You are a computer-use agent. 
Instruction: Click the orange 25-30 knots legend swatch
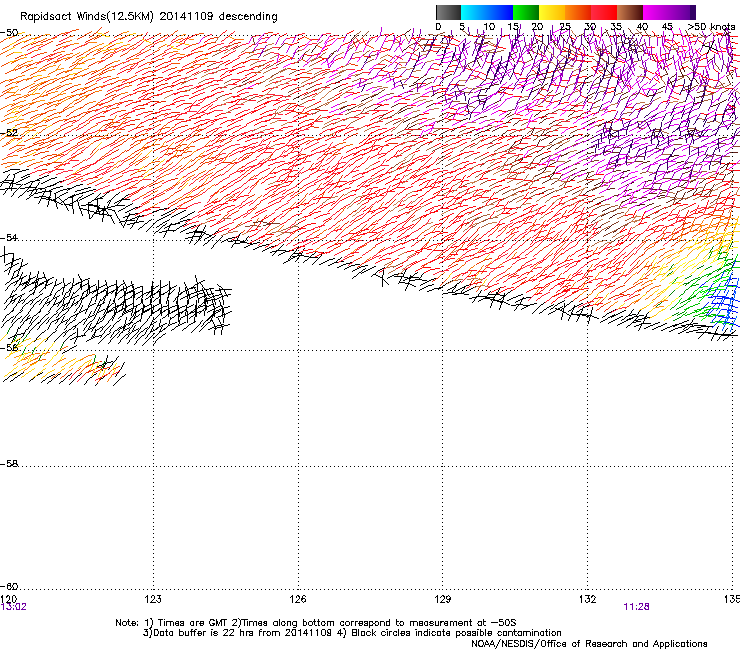tap(578, 12)
